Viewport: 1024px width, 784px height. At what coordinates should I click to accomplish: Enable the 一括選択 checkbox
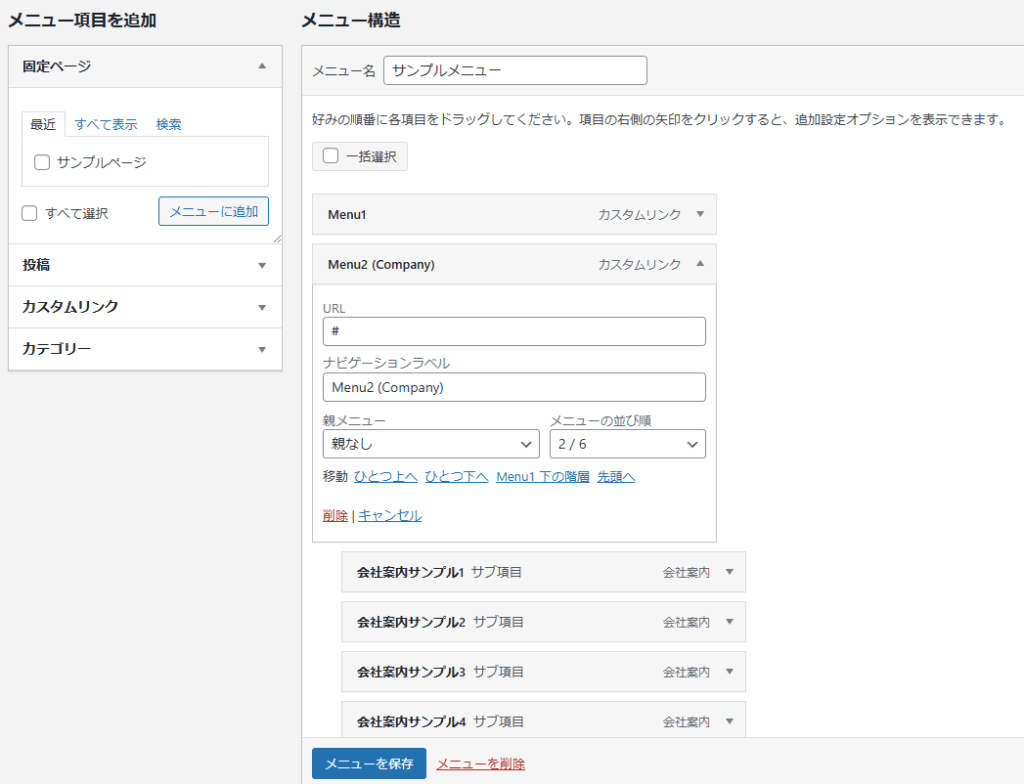330,156
